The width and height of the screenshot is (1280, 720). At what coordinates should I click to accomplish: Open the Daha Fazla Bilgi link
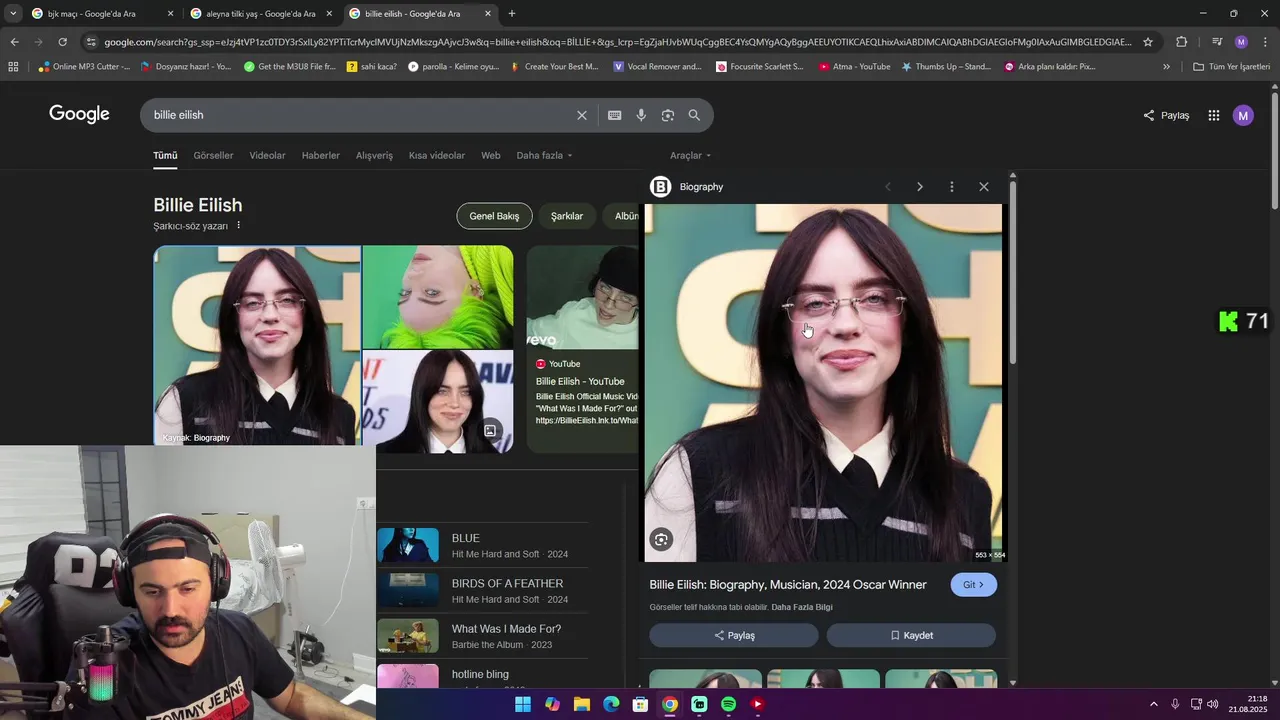(802, 607)
